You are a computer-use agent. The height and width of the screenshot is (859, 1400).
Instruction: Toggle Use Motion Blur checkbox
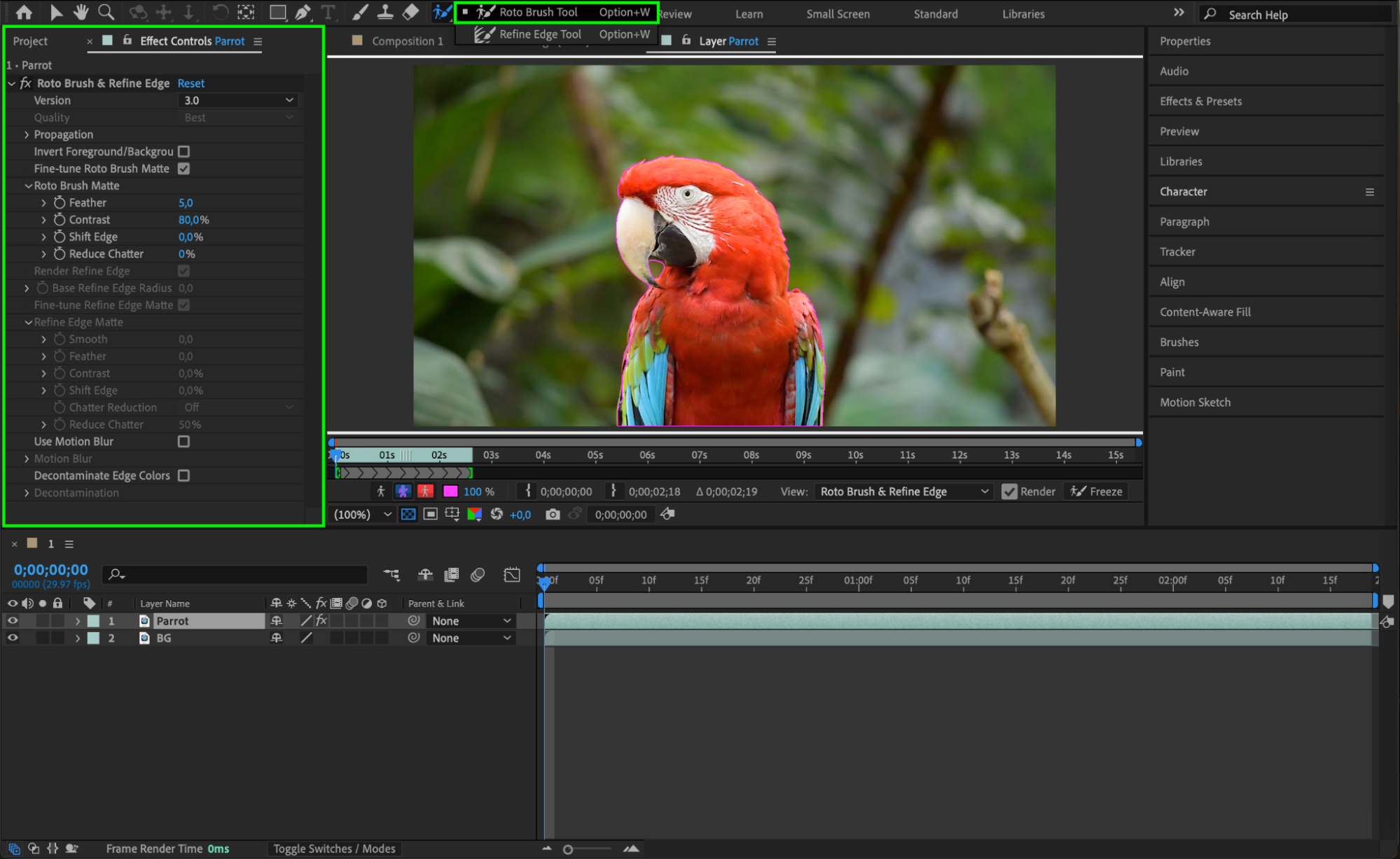[183, 441]
